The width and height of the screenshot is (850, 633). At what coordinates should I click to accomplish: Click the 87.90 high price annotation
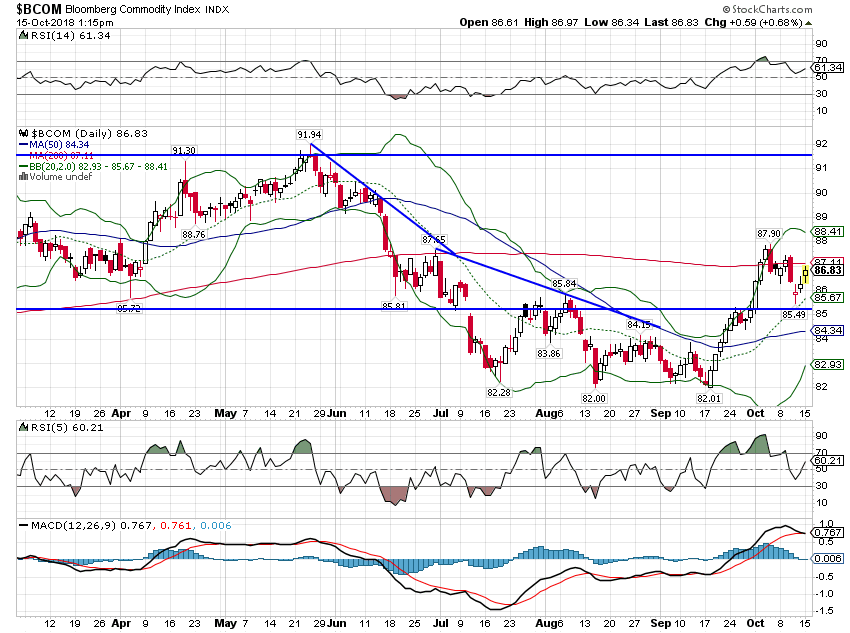click(x=769, y=234)
